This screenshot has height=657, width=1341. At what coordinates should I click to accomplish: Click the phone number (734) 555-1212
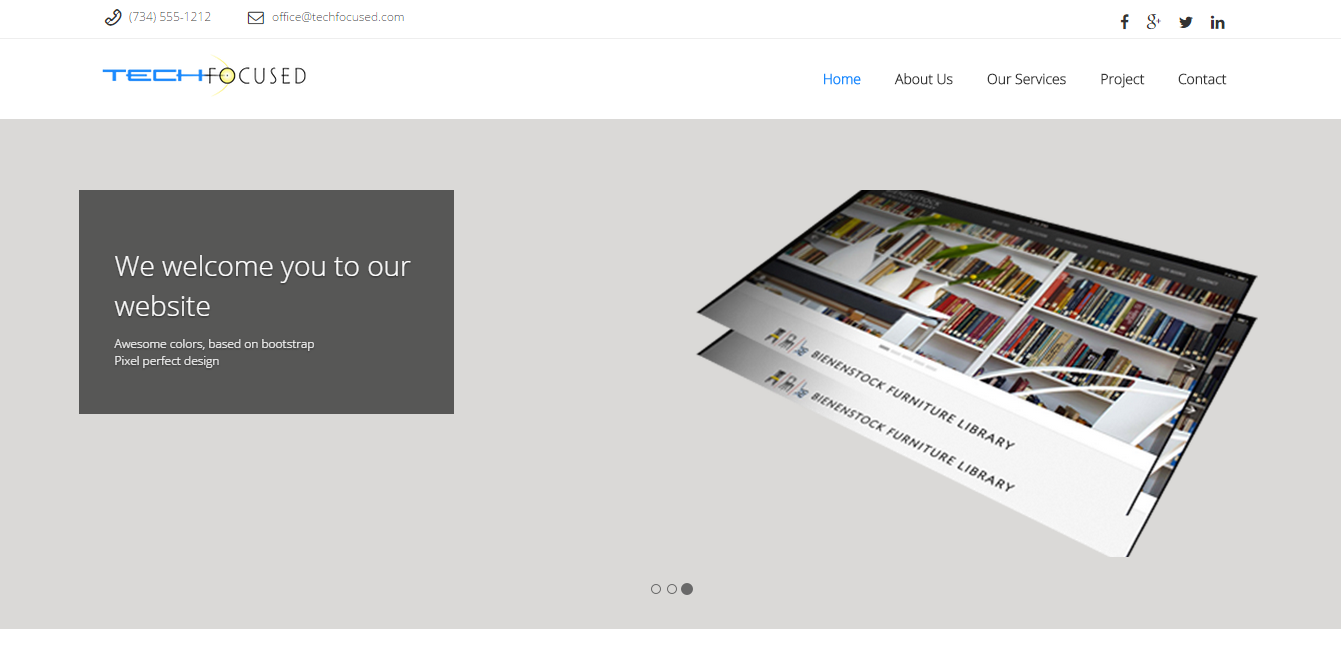pyautogui.click(x=170, y=17)
